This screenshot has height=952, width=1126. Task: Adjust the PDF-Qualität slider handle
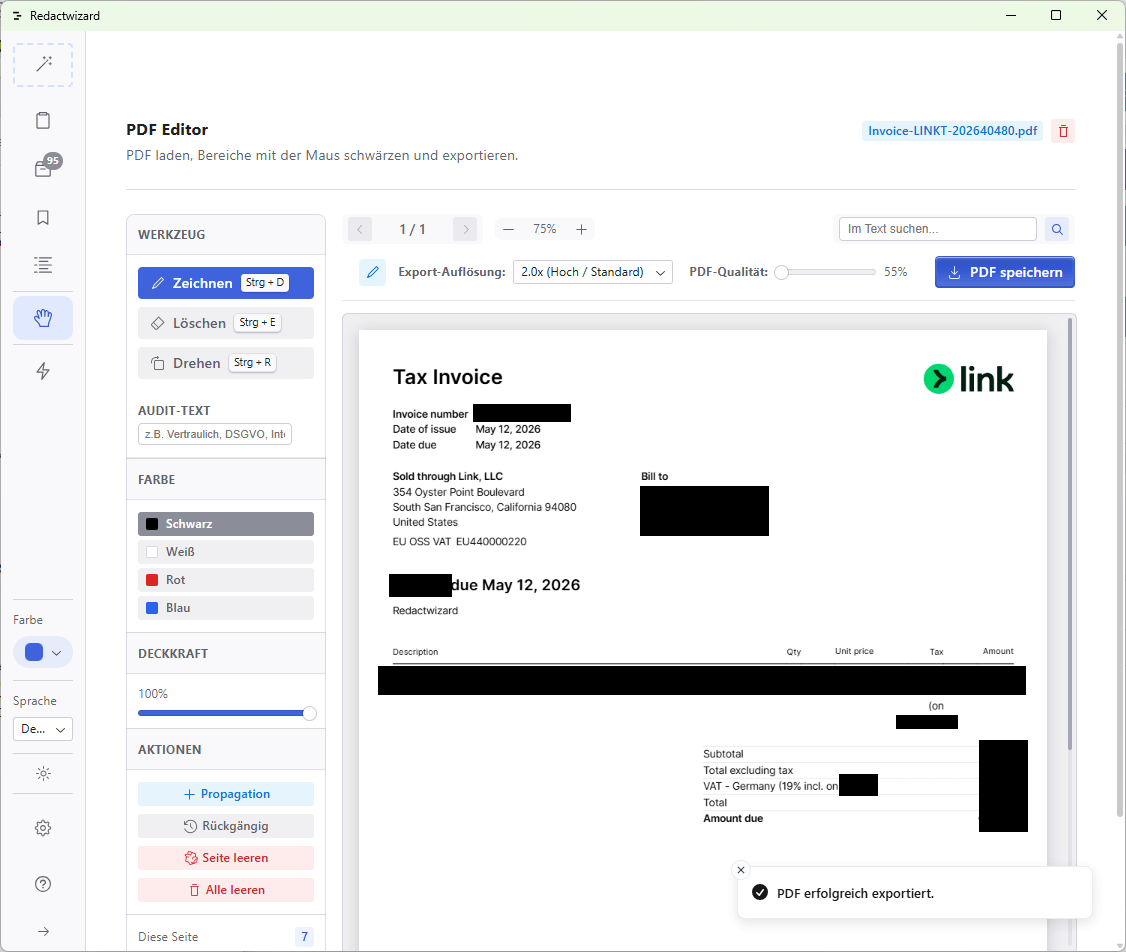click(782, 272)
